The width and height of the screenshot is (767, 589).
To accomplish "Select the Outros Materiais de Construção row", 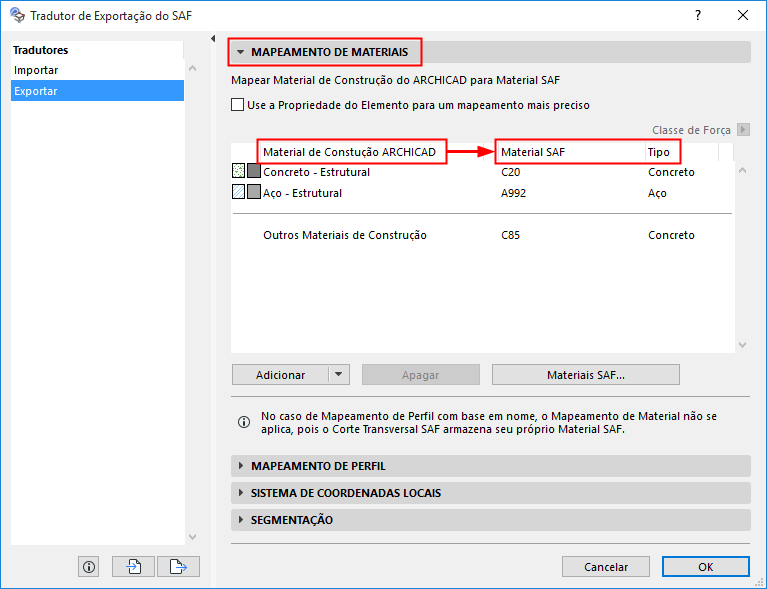I will click(483, 235).
